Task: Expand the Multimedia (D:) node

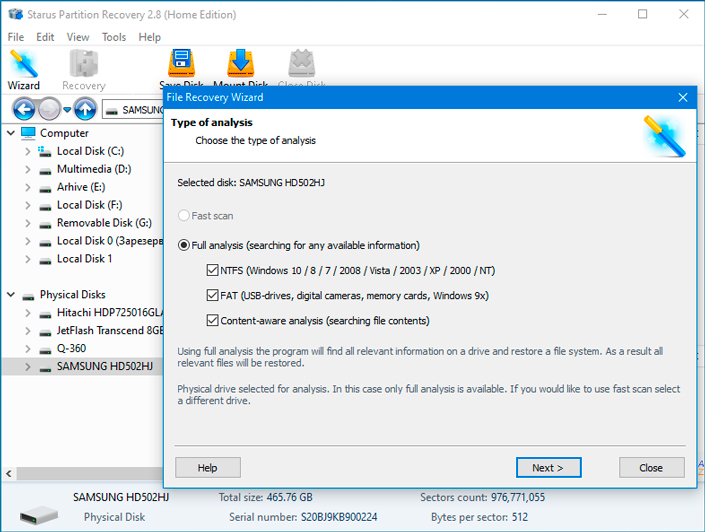Action: 27,169
